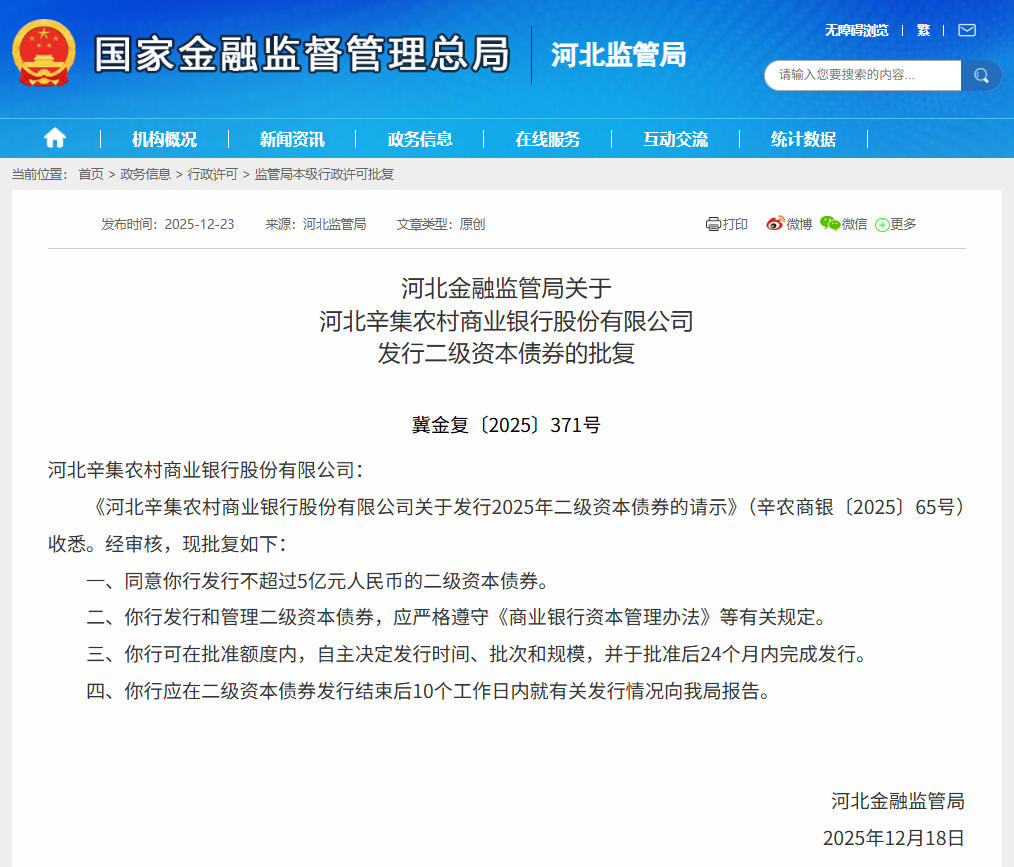Click the 无障碍浏览 accessibility link
This screenshot has height=867, width=1014.
(x=856, y=30)
